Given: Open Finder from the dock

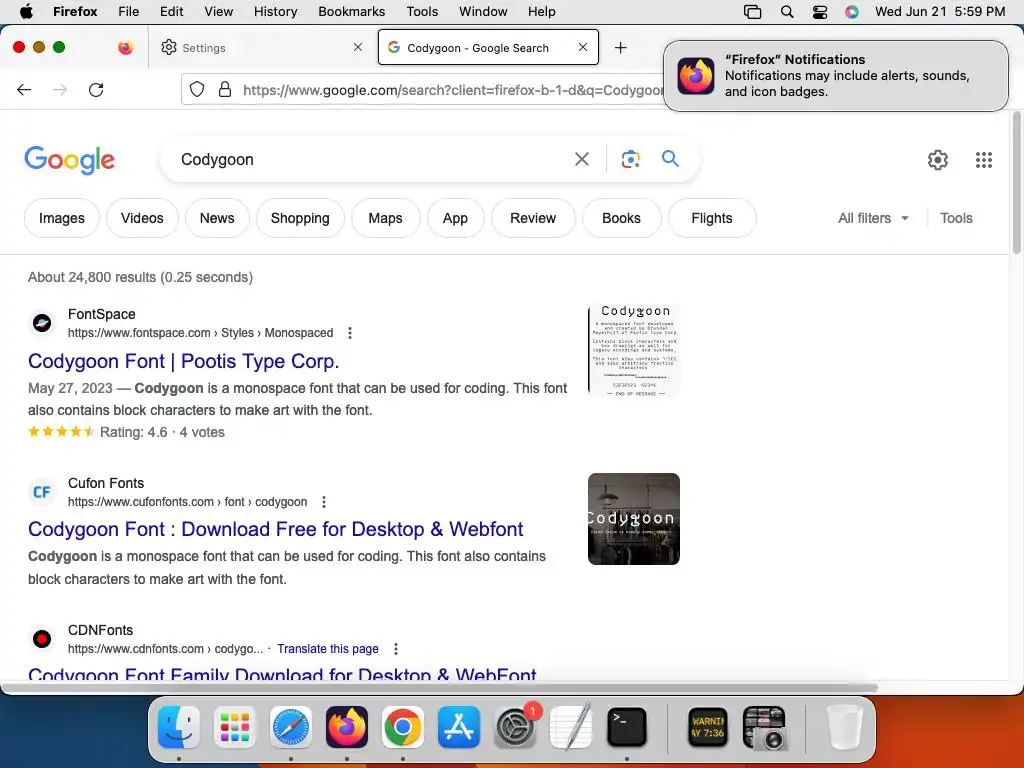Looking at the screenshot, I should [179, 726].
